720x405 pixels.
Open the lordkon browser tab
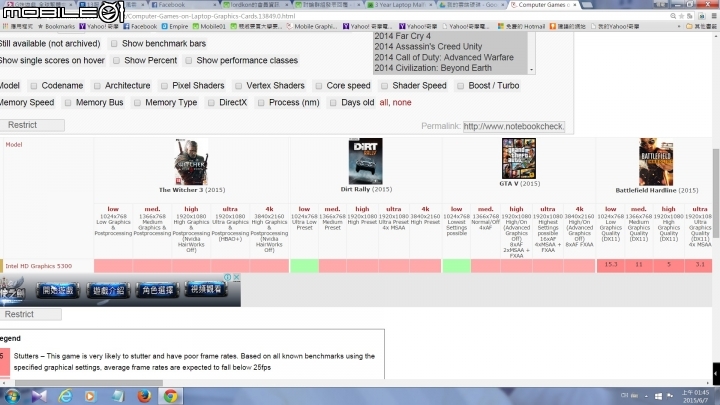tap(256, 5)
